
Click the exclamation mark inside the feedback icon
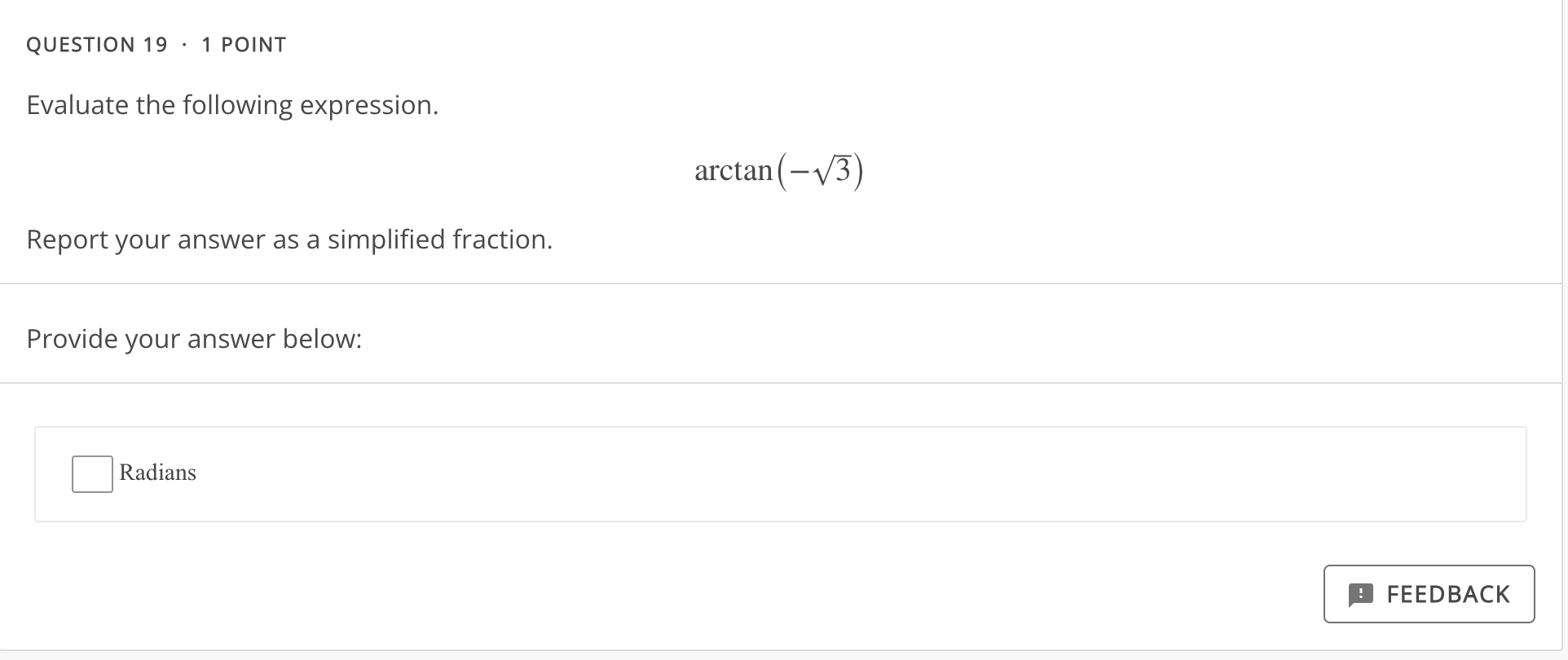pyautogui.click(x=1359, y=594)
